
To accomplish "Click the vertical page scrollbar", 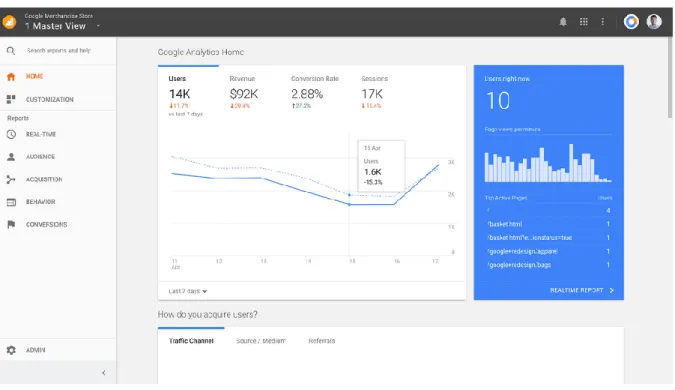I will (x=670, y=77).
